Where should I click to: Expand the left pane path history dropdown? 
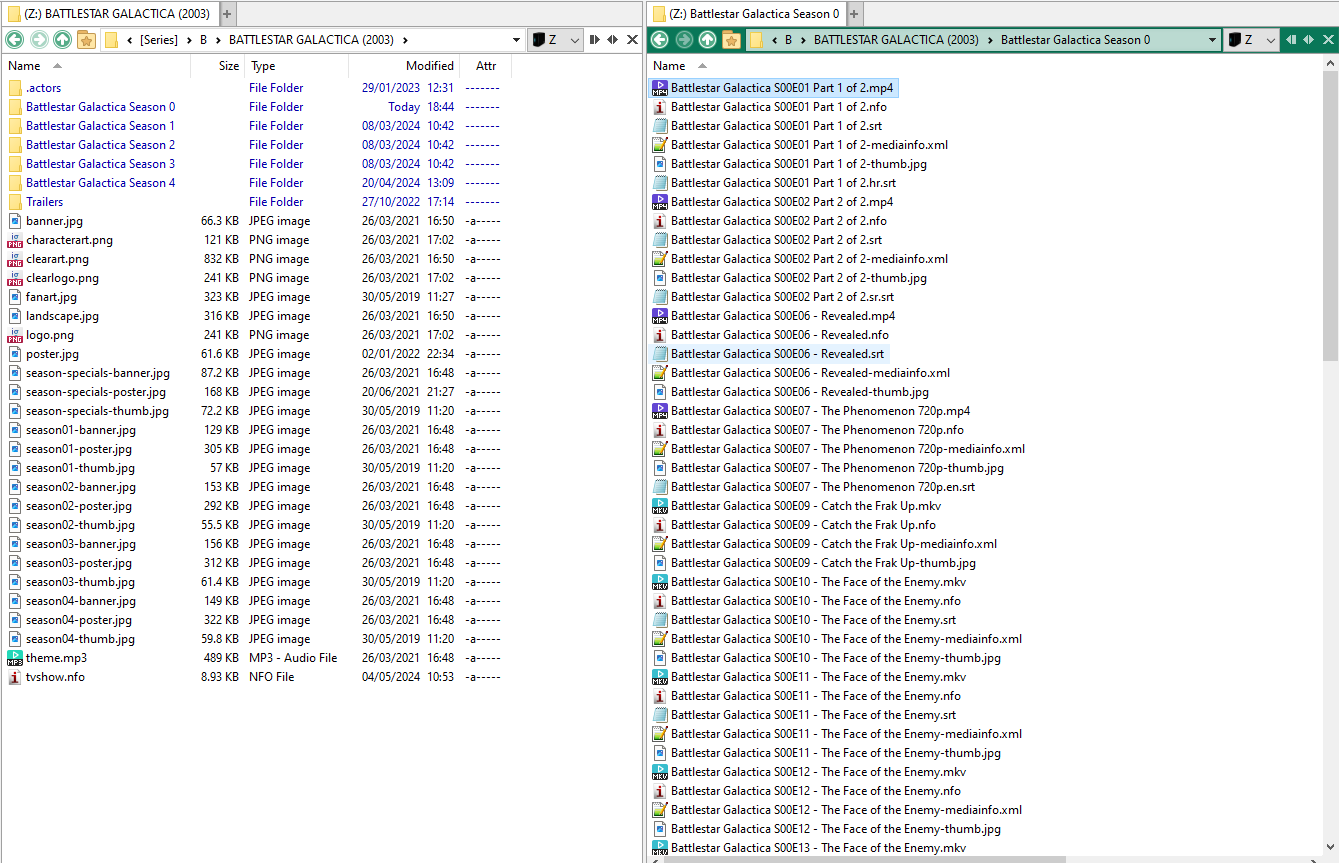coord(516,40)
